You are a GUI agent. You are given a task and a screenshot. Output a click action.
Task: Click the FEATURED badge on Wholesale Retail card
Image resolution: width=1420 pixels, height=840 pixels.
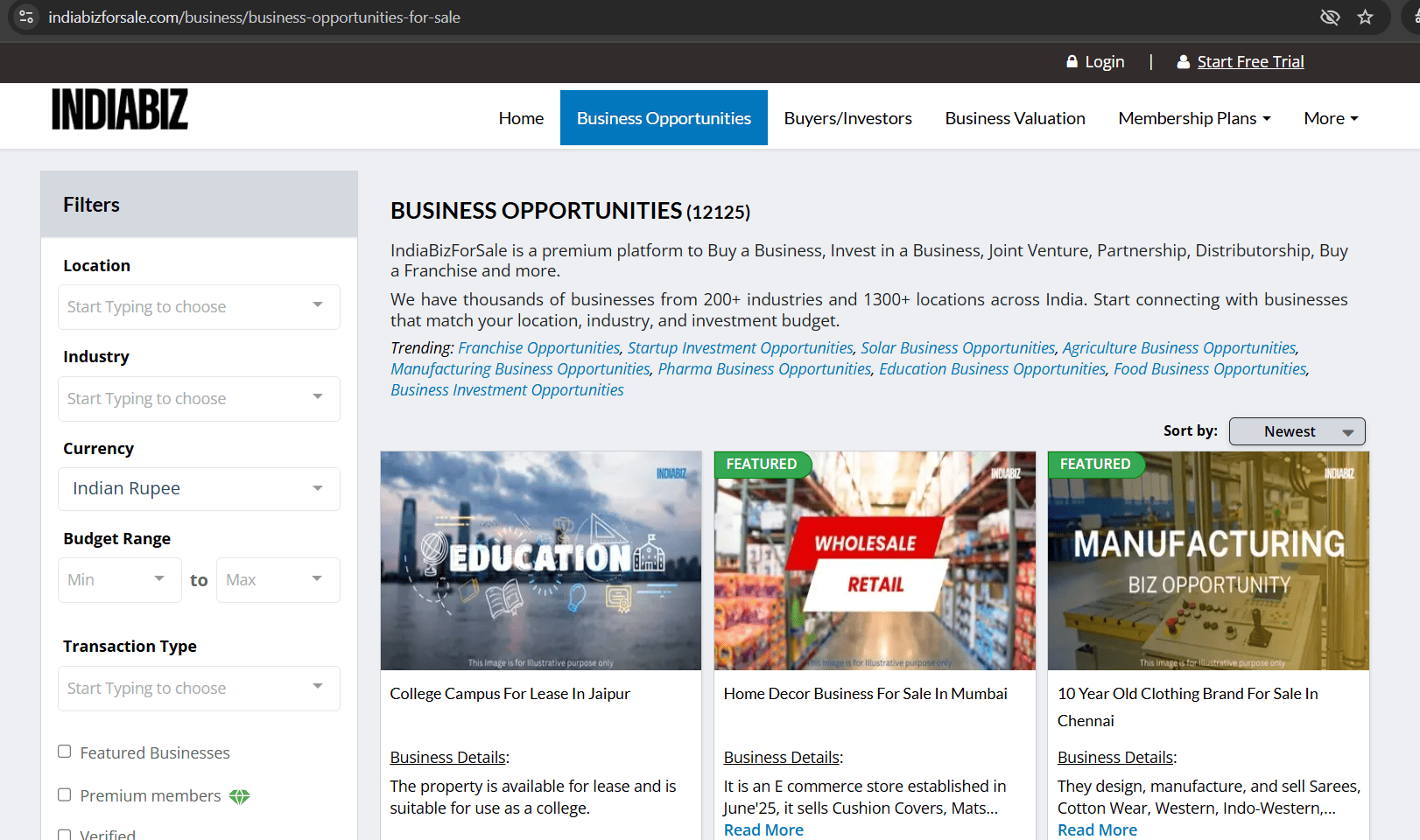(762, 465)
